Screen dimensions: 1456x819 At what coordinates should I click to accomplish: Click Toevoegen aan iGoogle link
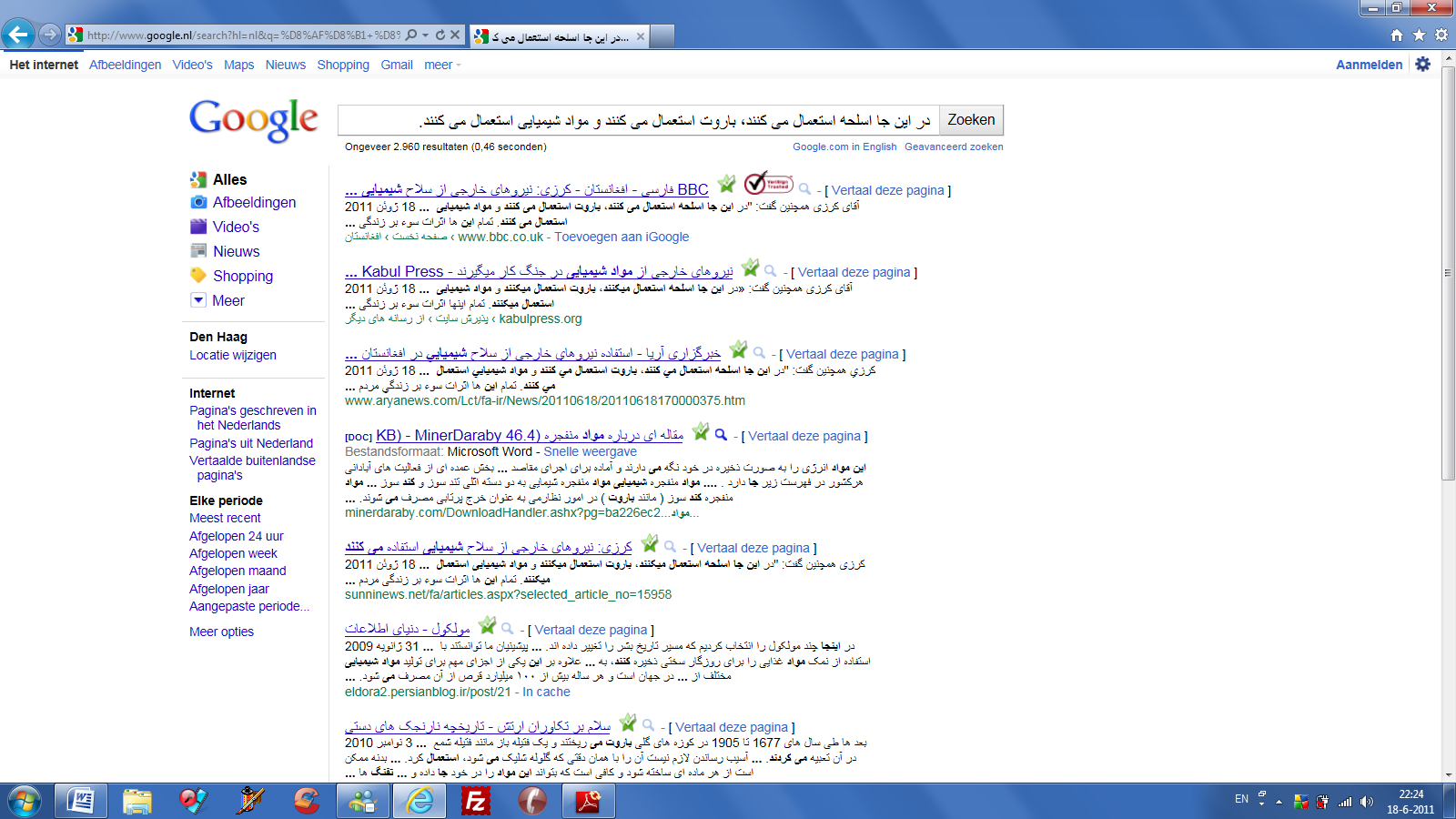click(622, 237)
